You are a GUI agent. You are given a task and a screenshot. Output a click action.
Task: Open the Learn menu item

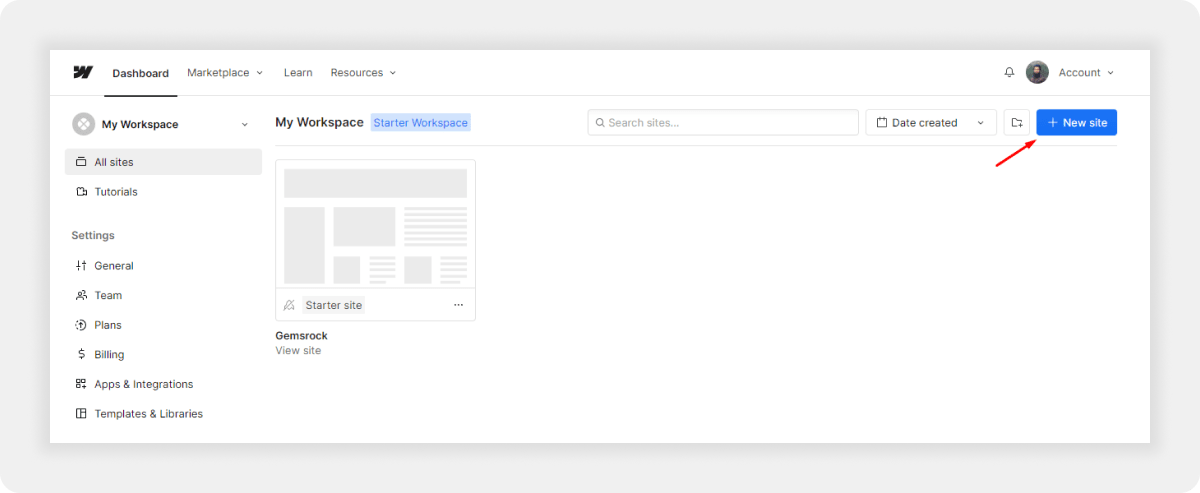click(x=298, y=72)
